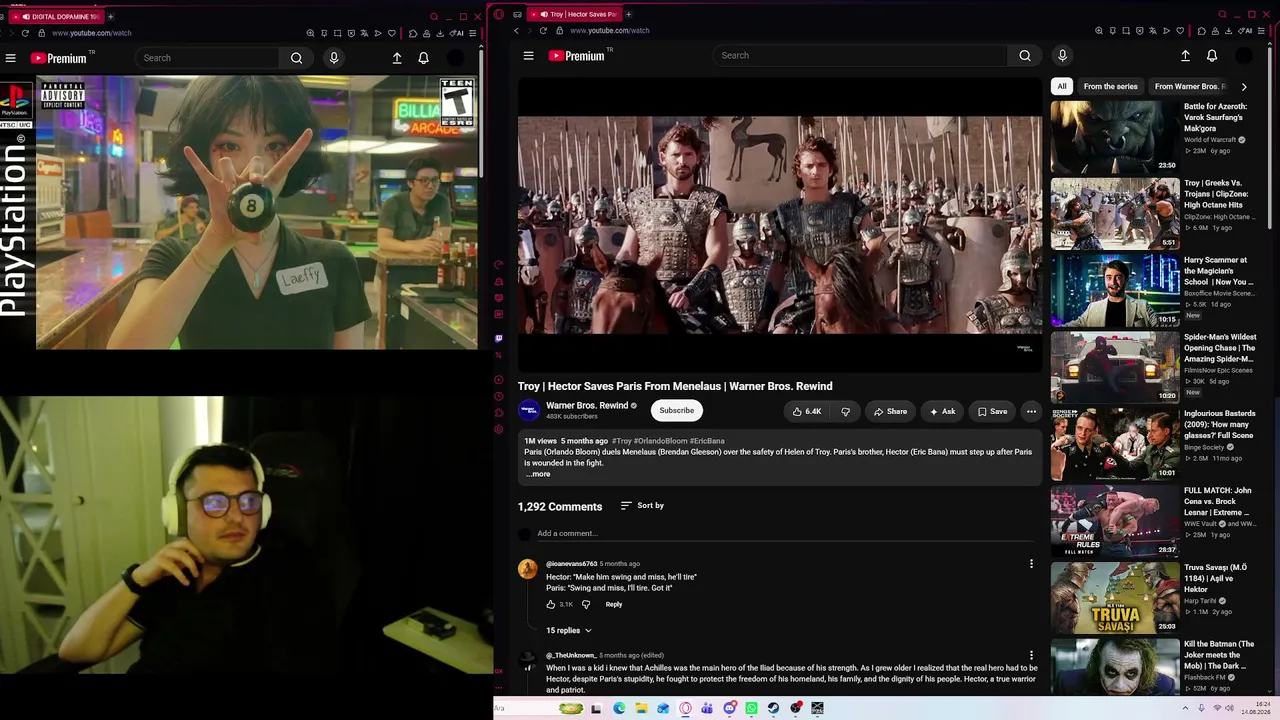Open YouTube Premium home in the Troy window
The width and height of the screenshot is (1280, 720).
coord(577,56)
